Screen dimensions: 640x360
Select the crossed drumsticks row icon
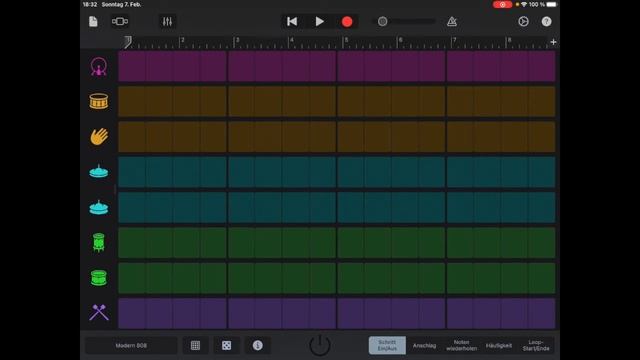99,313
